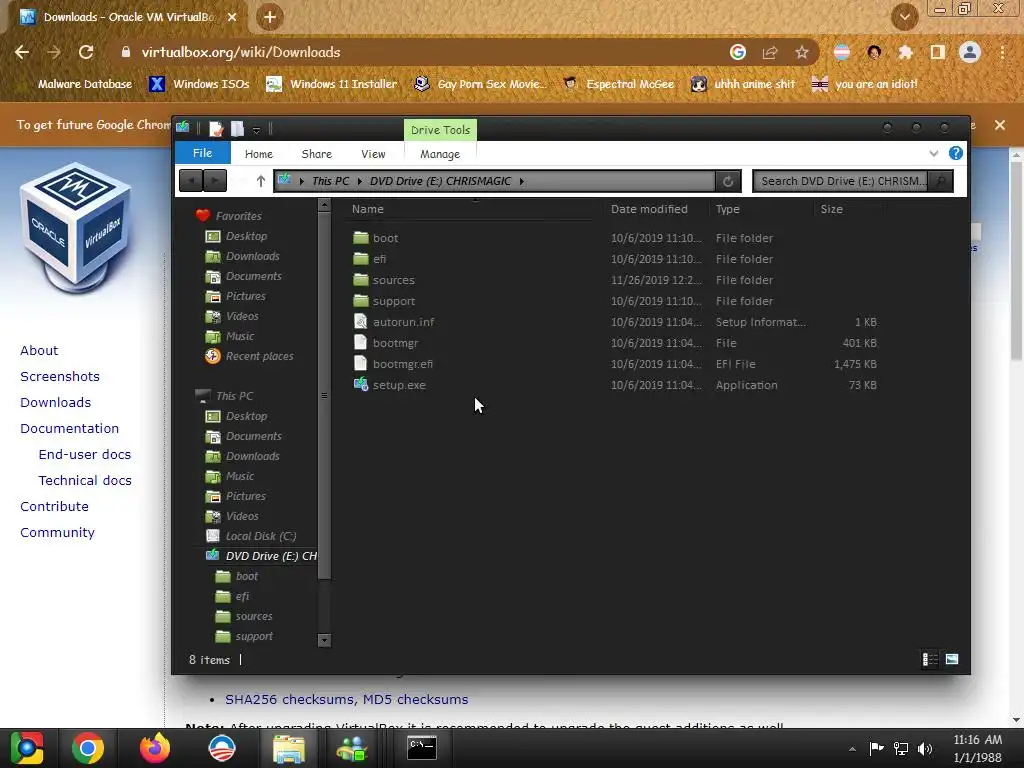Click the Drive Tools contextual tab
Image resolution: width=1024 pixels, height=768 pixels.
(440, 130)
